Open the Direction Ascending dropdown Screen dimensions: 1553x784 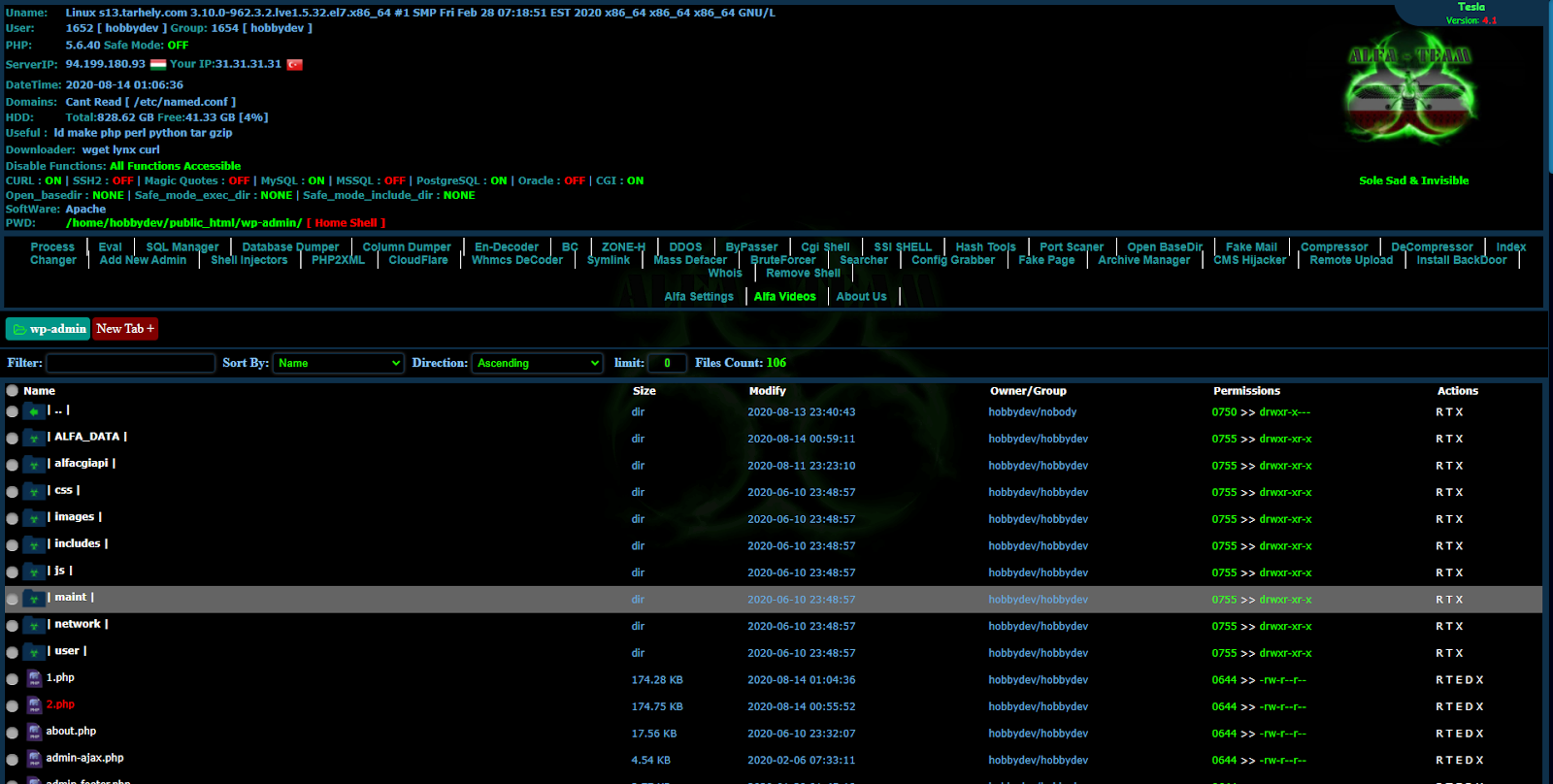[x=538, y=363]
